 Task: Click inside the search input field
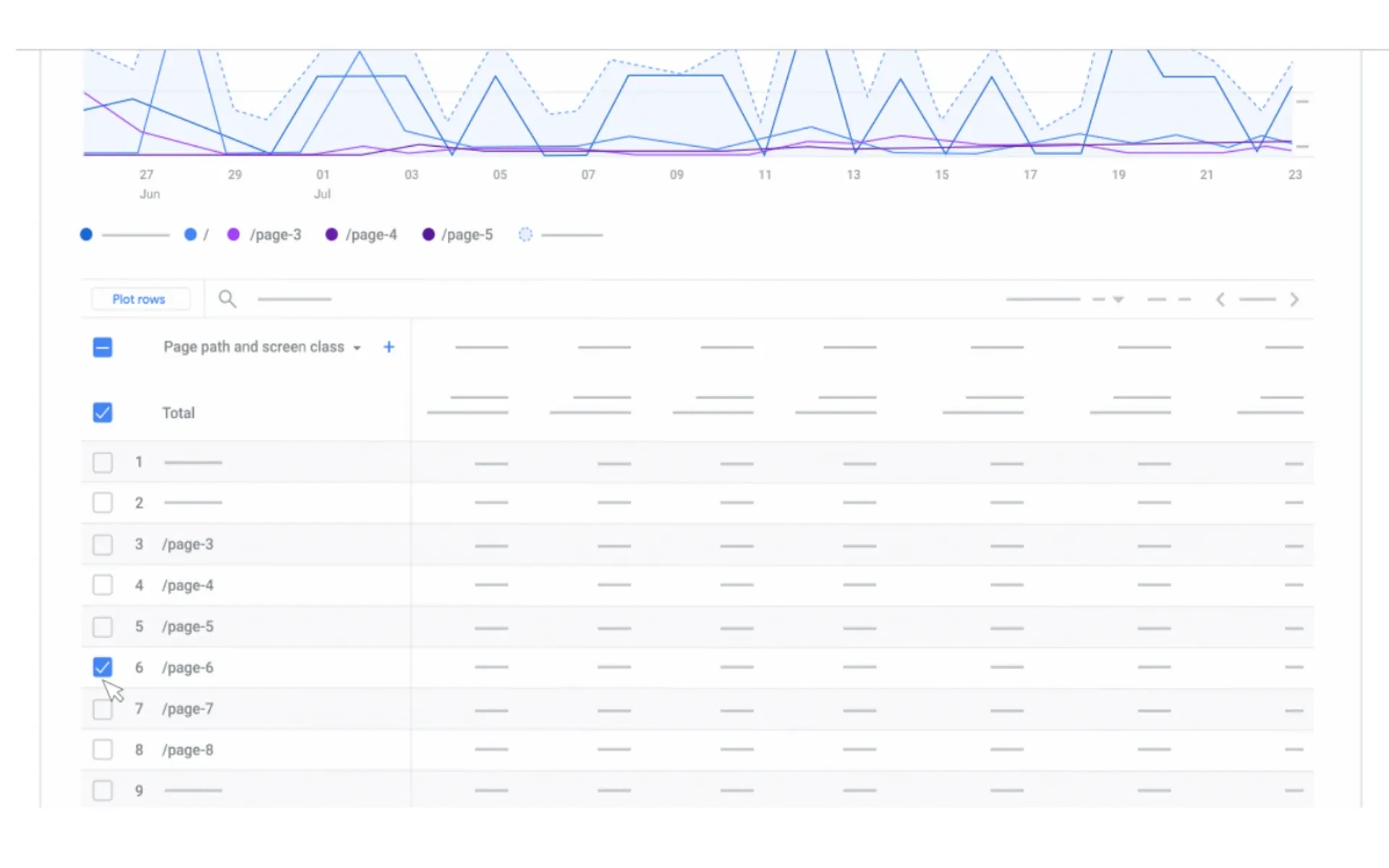point(294,299)
